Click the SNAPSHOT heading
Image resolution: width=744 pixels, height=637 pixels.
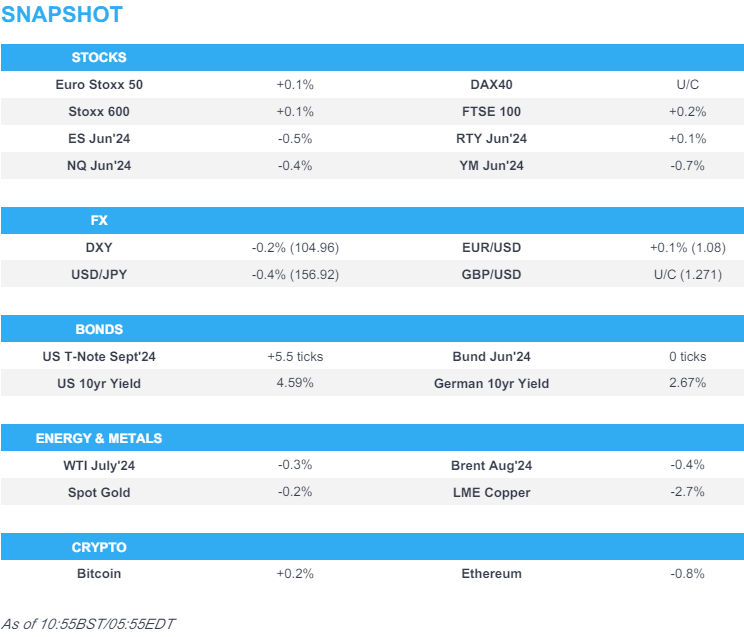pos(62,15)
